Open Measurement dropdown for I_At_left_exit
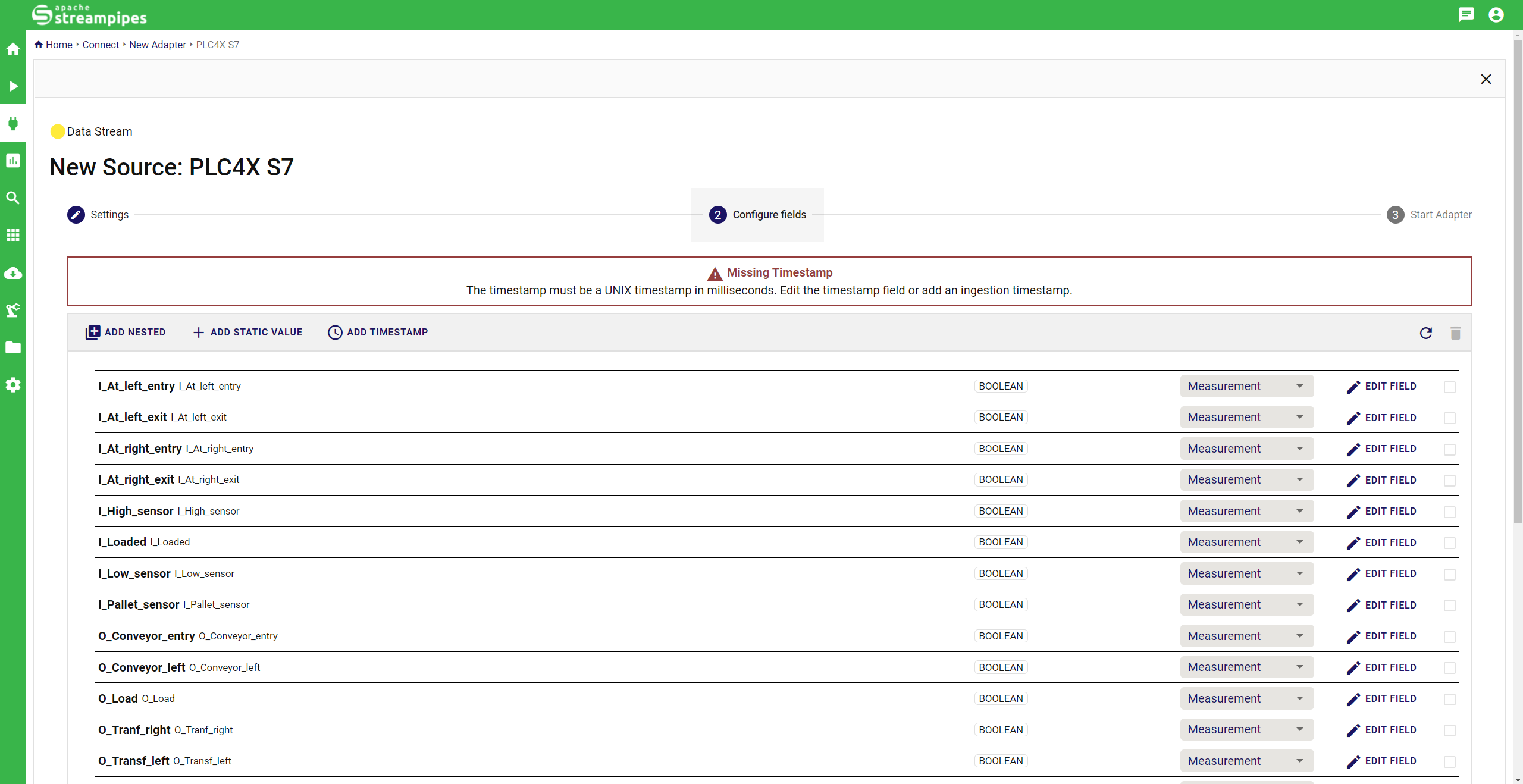 point(1246,418)
